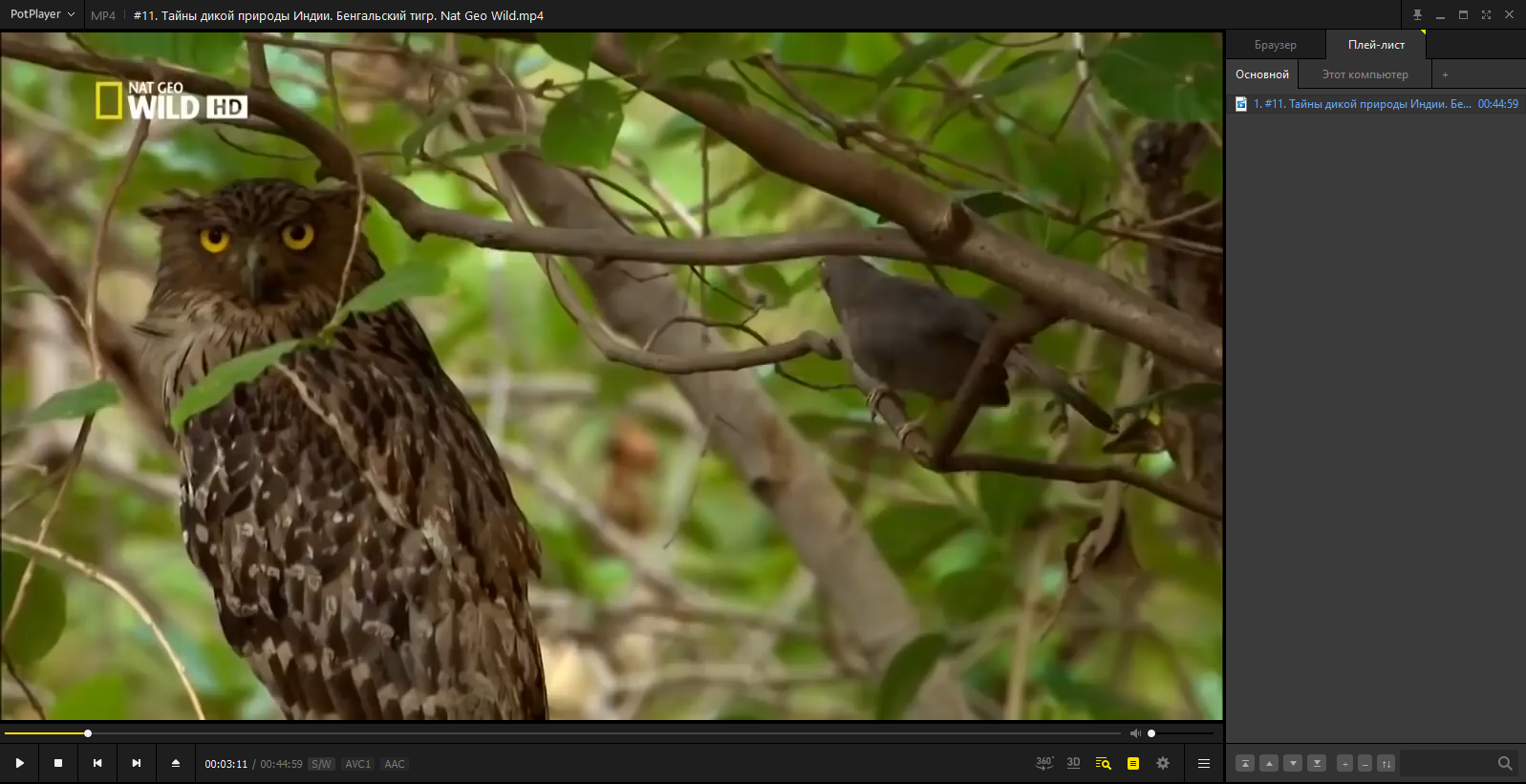Add a new playlist with plus tab
Image resolution: width=1526 pixels, height=784 pixels.
pyautogui.click(x=1445, y=74)
